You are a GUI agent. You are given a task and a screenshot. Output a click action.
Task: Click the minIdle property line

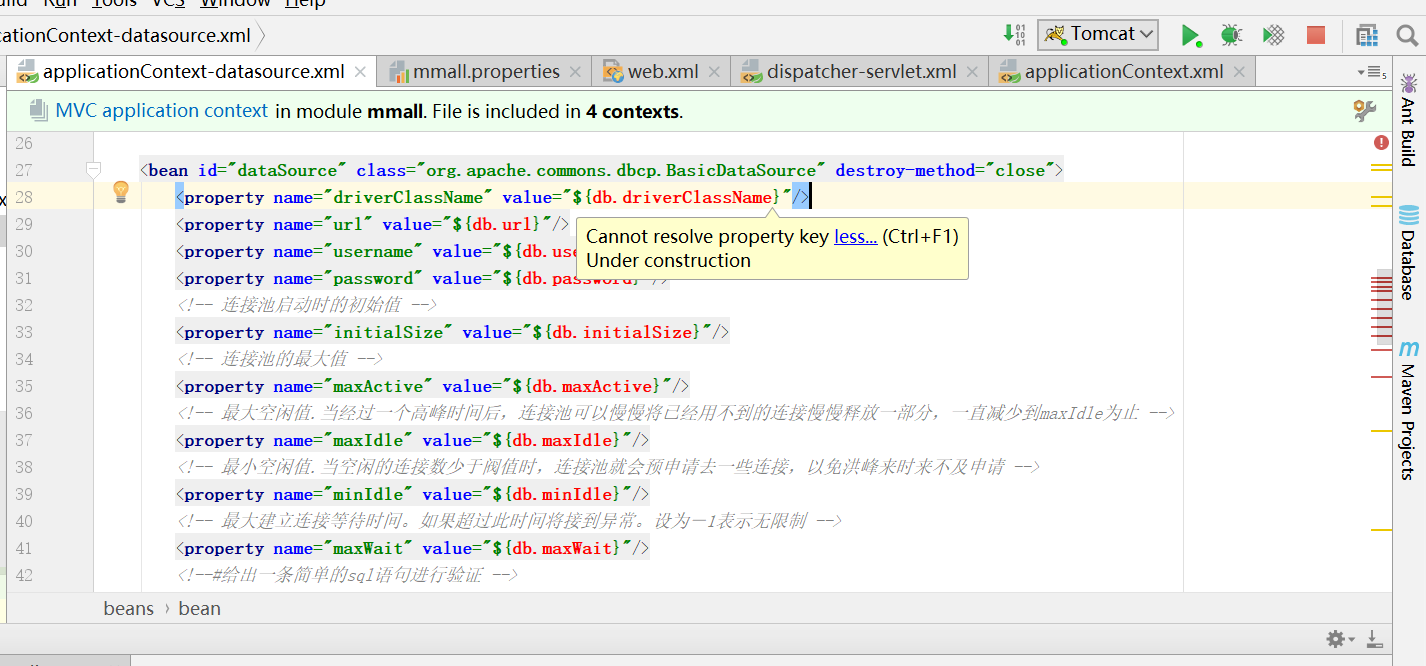(x=413, y=494)
